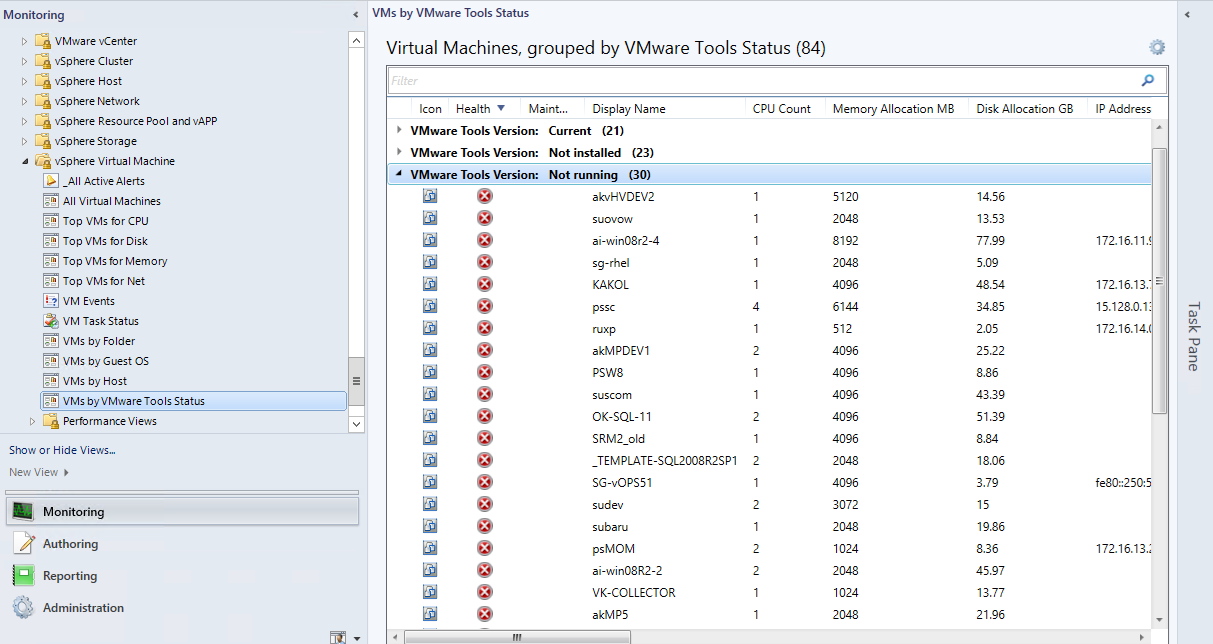Click the Filter input field
The image size is (1213, 644).
(x=763, y=80)
